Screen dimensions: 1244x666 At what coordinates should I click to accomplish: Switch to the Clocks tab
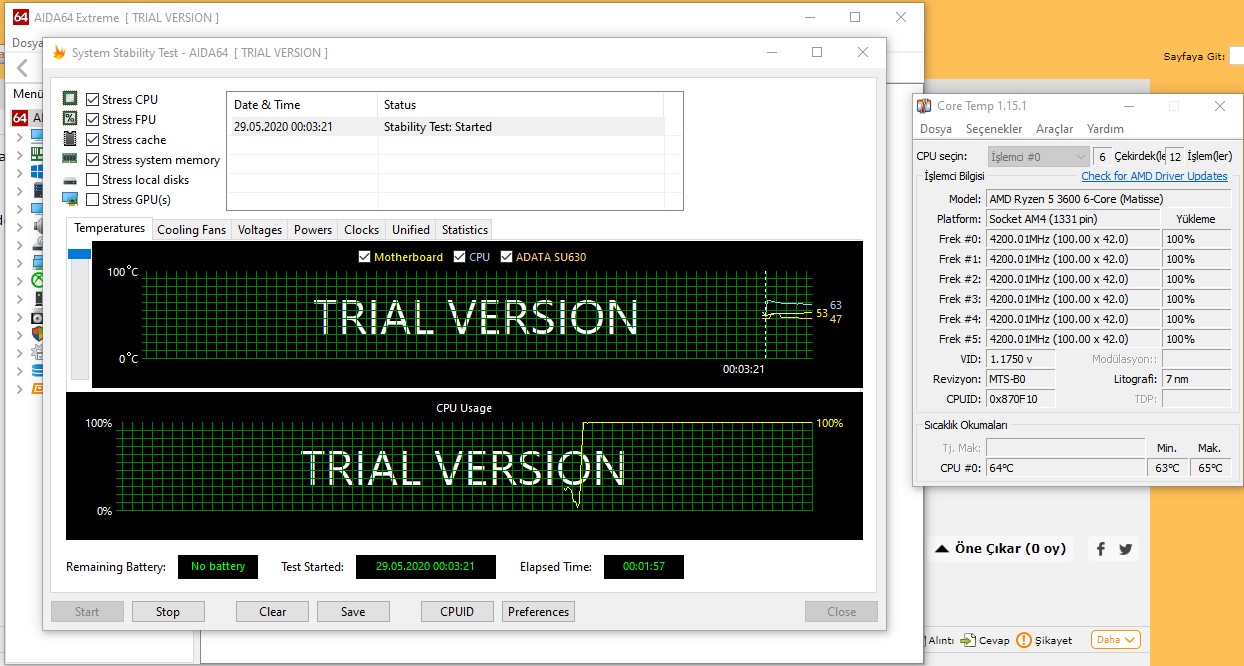tap(362, 230)
